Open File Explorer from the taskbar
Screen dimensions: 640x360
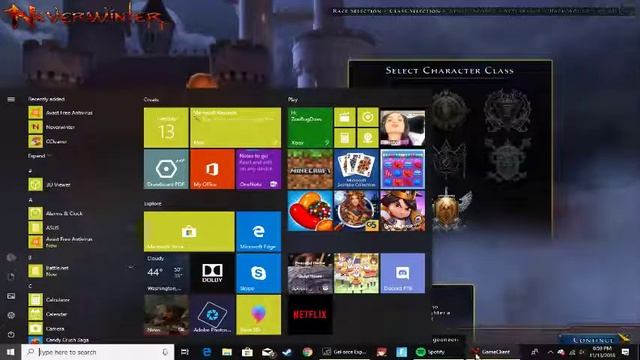227,352
